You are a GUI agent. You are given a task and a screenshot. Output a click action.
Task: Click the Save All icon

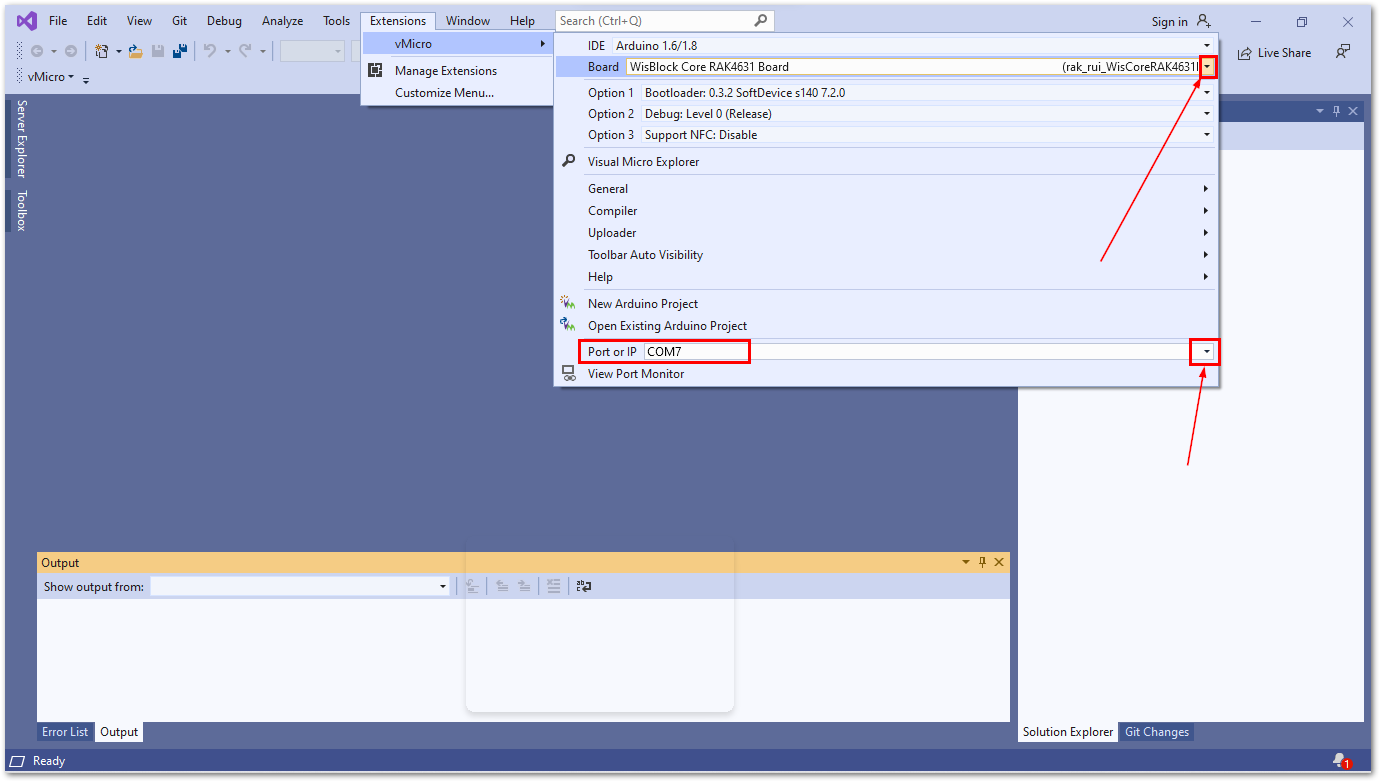[x=180, y=52]
